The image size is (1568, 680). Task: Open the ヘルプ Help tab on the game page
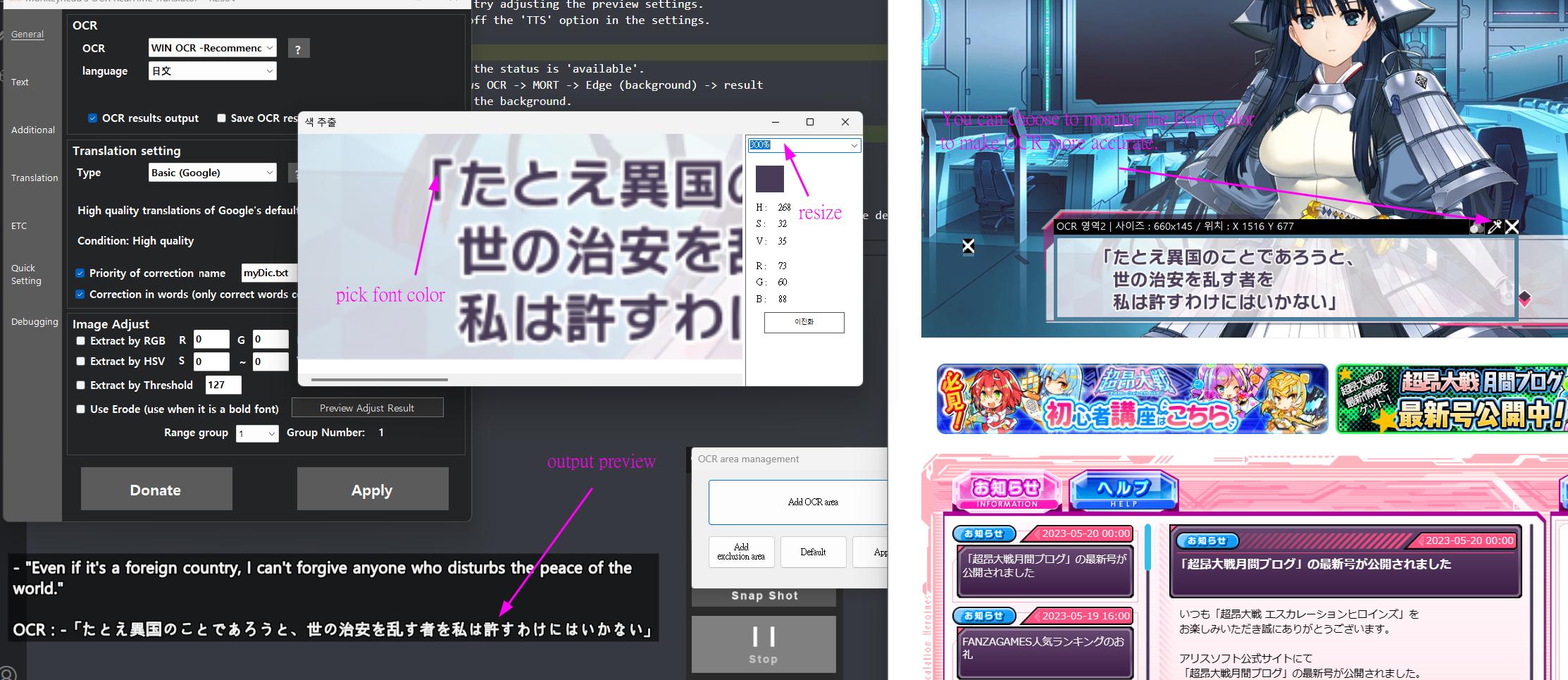click(x=1124, y=489)
